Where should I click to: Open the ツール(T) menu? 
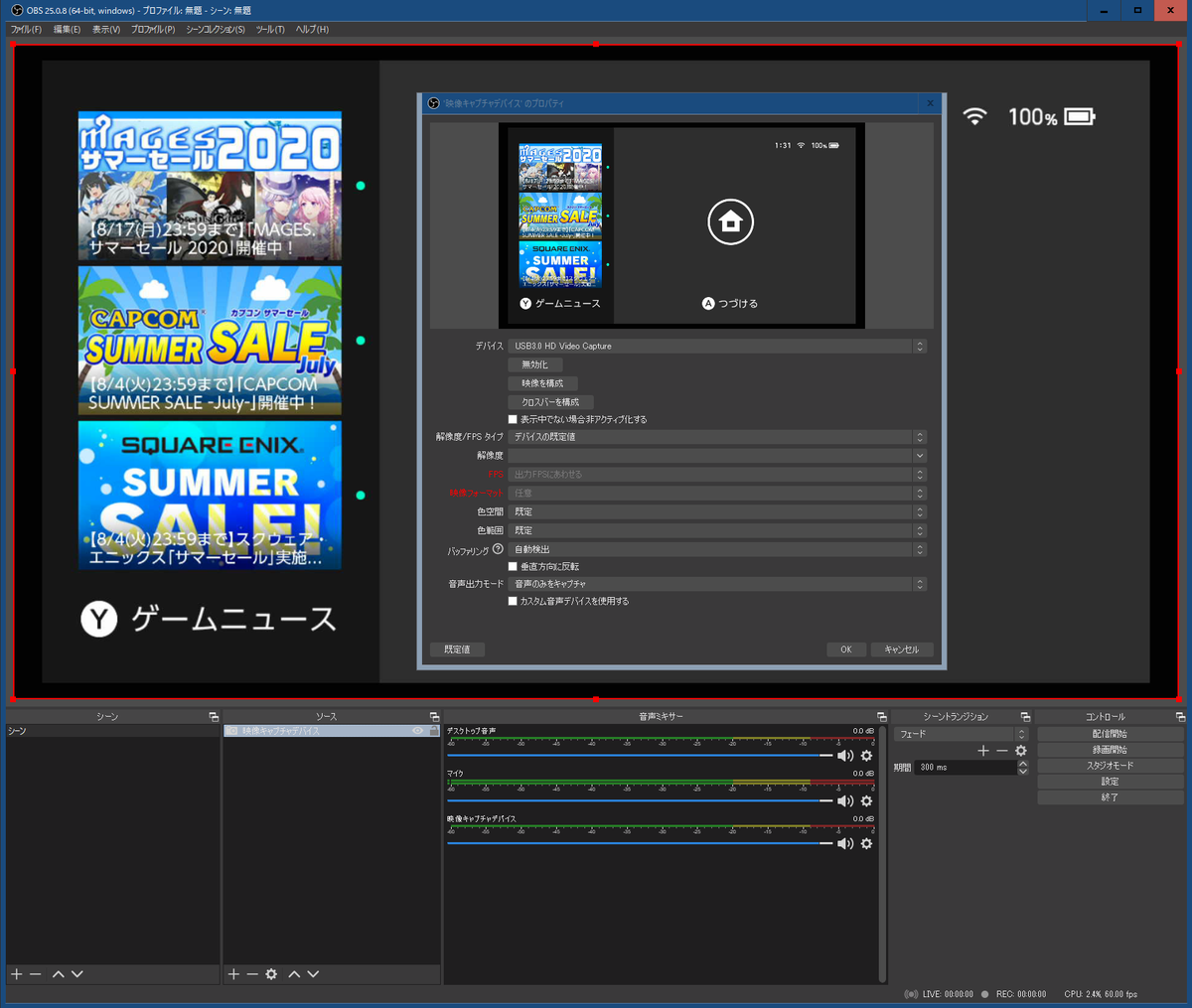pos(270,29)
